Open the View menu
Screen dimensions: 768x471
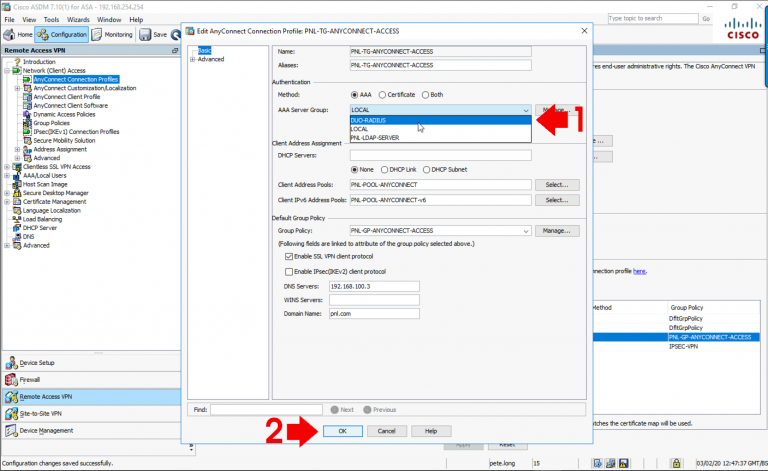29,20
